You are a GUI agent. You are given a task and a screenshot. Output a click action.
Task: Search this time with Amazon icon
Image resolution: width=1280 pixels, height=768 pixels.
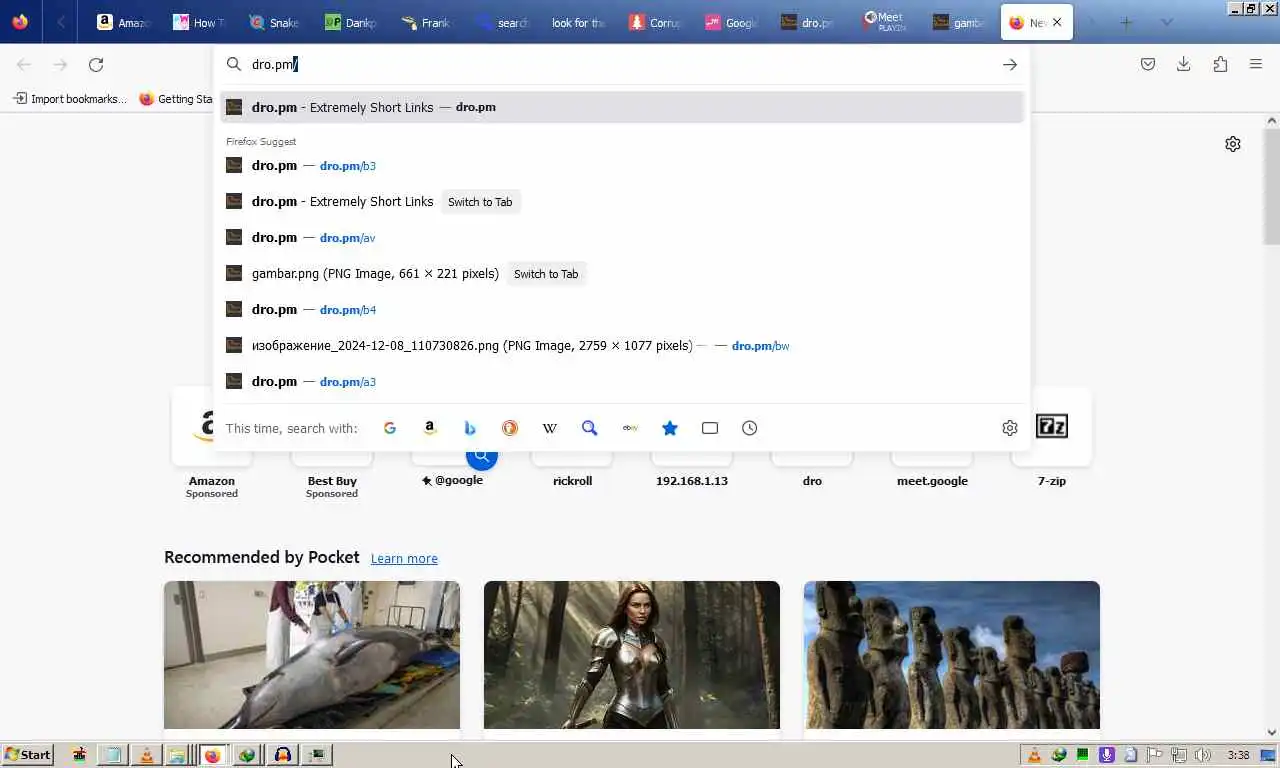[430, 428]
